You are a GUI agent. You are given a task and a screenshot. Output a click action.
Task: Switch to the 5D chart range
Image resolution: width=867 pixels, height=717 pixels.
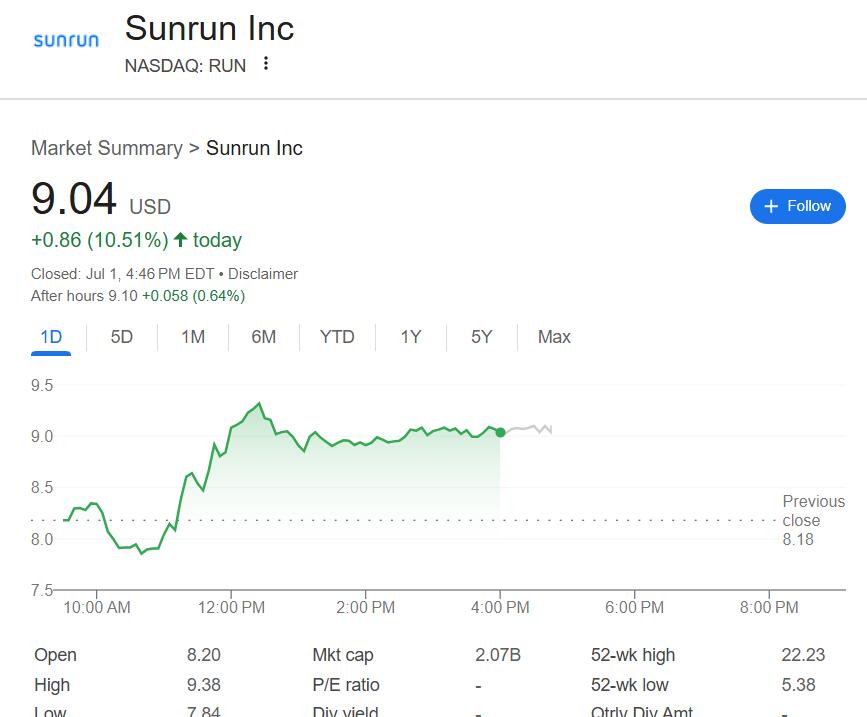pos(122,337)
